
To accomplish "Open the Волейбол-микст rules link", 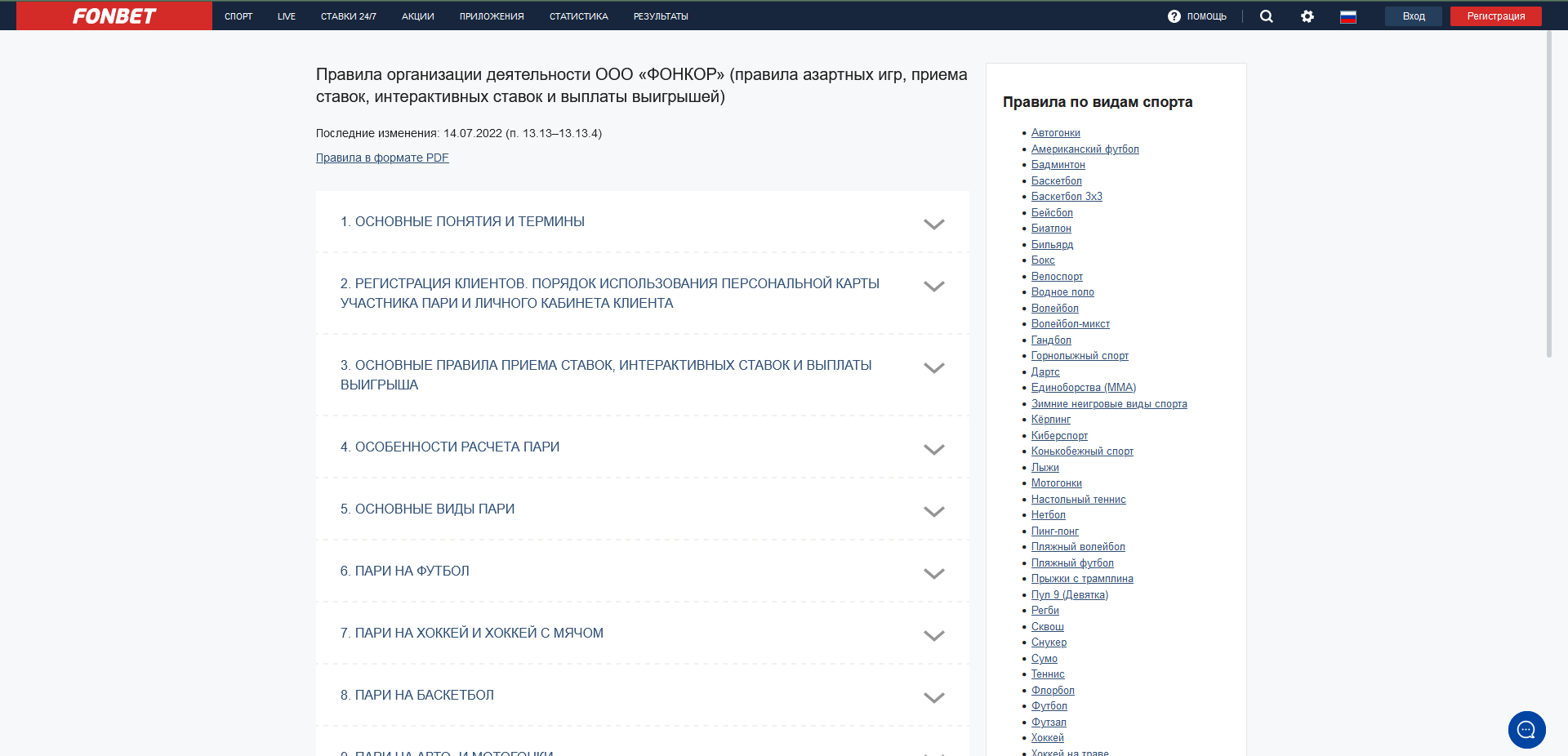I will (1070, 324).
